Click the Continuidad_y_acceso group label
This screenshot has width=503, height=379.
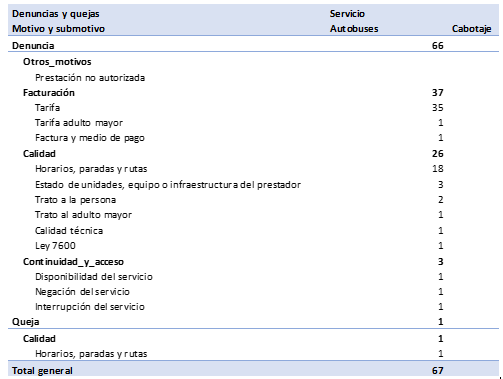[73, 262]
